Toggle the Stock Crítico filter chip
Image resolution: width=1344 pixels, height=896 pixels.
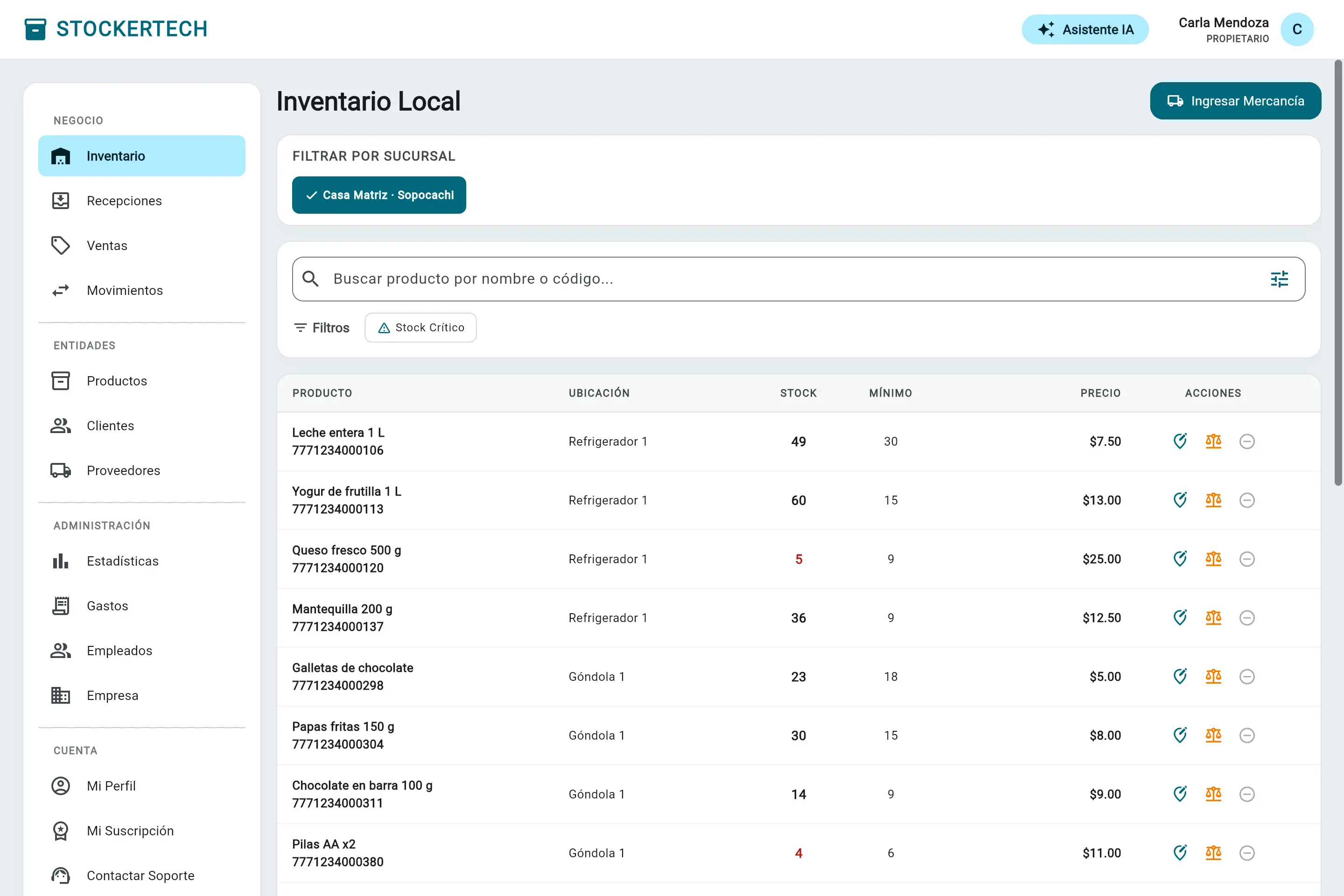(420, 328)
